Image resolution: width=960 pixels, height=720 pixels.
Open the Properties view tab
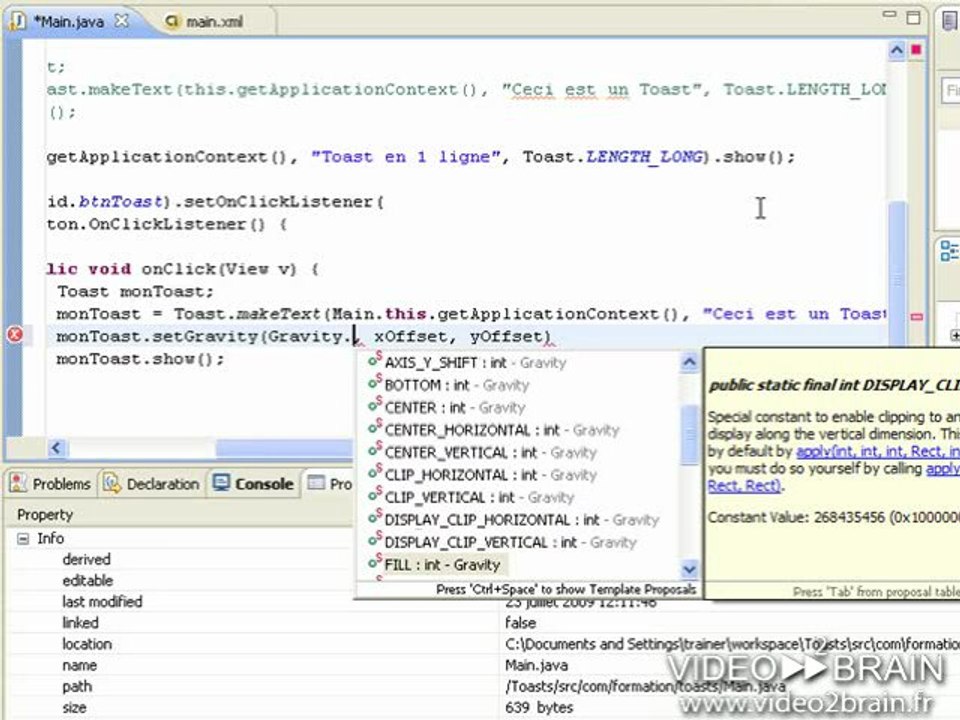[330, 484]
